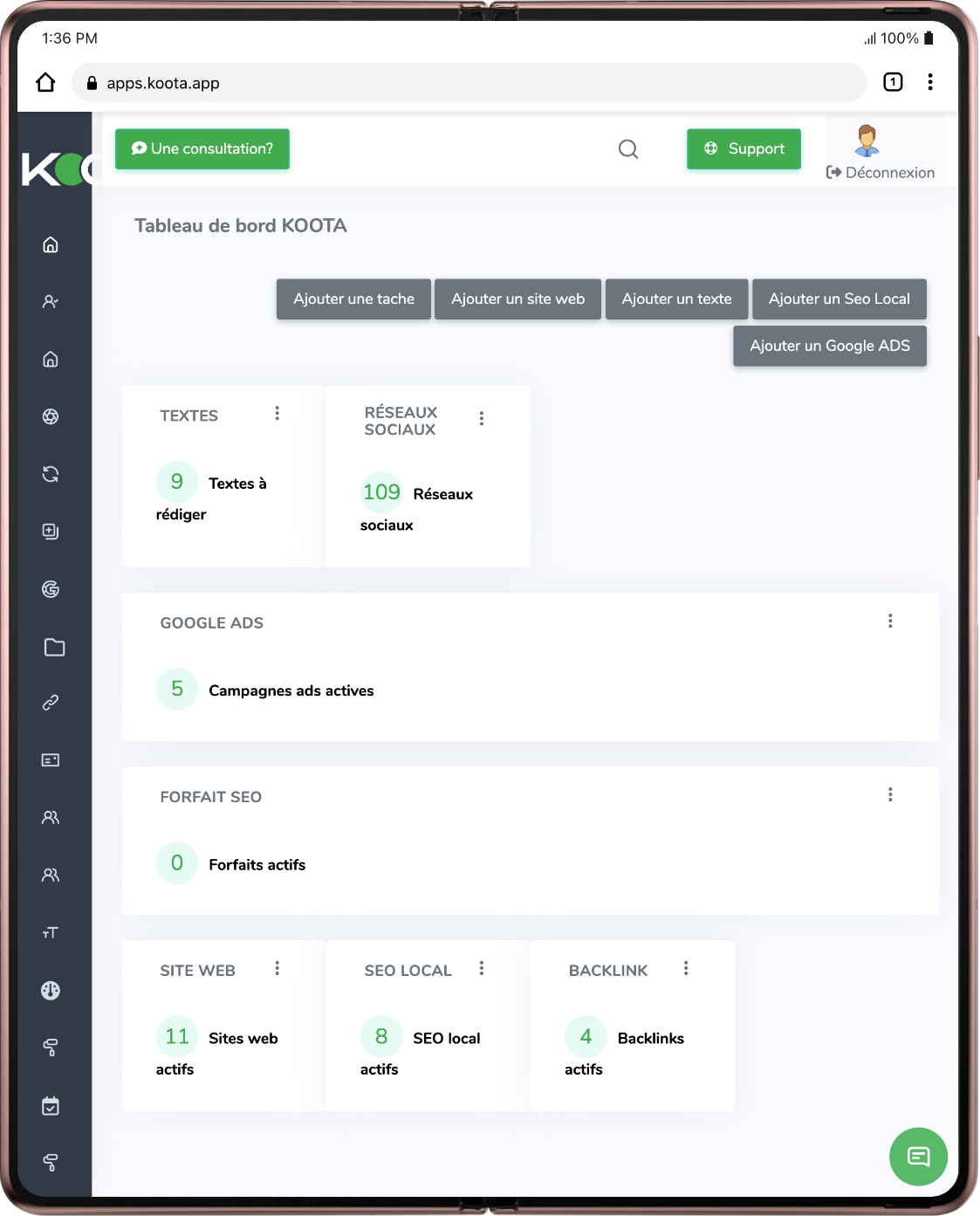Open BACKLINK card options menu
This screenshot has height=1216, width=980.
click(x=686, y=968)
